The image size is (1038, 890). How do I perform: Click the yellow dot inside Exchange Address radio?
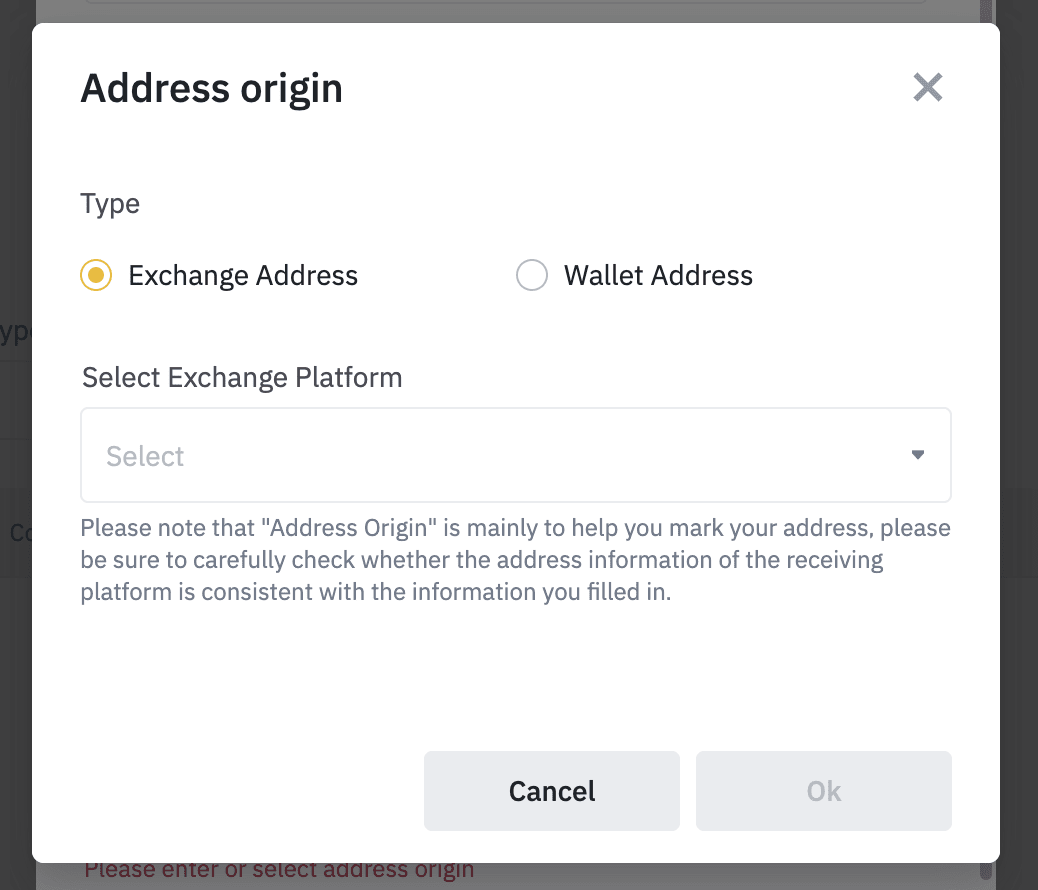click(x=96, y=275)
